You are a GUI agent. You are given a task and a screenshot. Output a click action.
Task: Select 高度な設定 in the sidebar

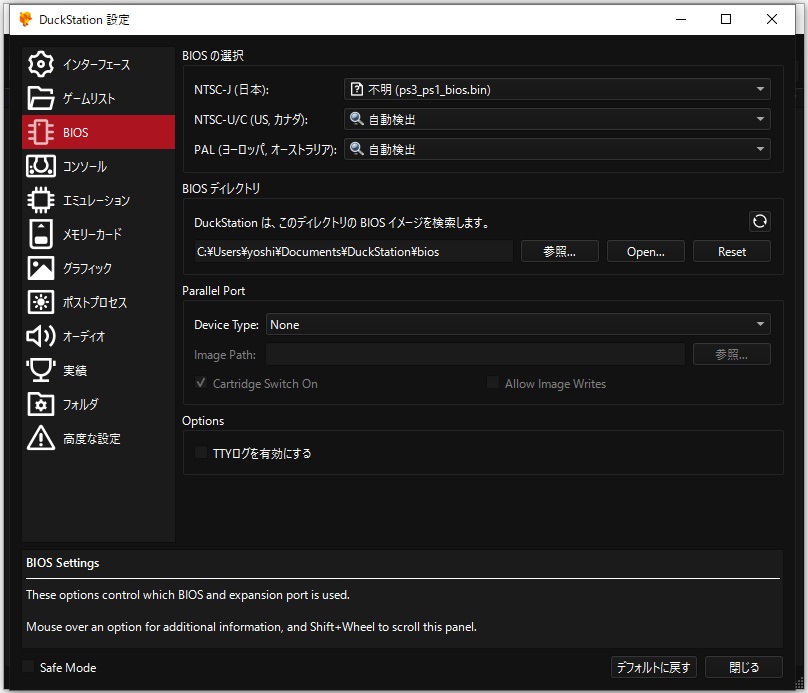point(98,438)
